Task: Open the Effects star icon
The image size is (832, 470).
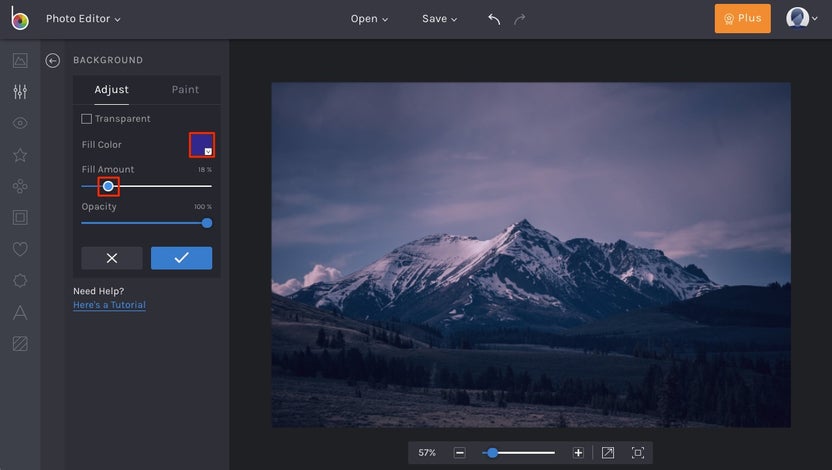Action: pyautogui.click(x=20, y=155)
